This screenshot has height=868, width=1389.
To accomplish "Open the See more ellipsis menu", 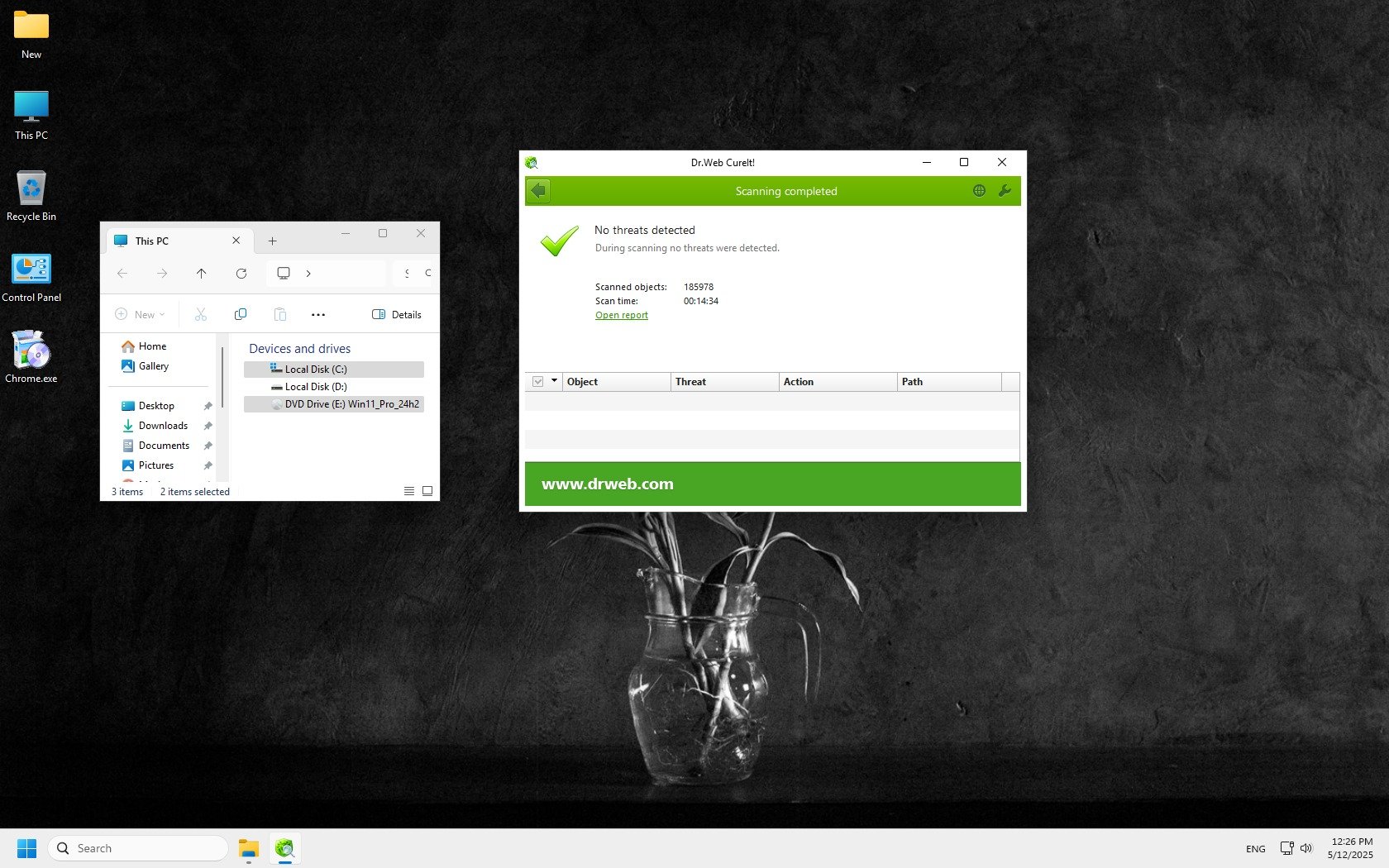I will coord(318,314).
